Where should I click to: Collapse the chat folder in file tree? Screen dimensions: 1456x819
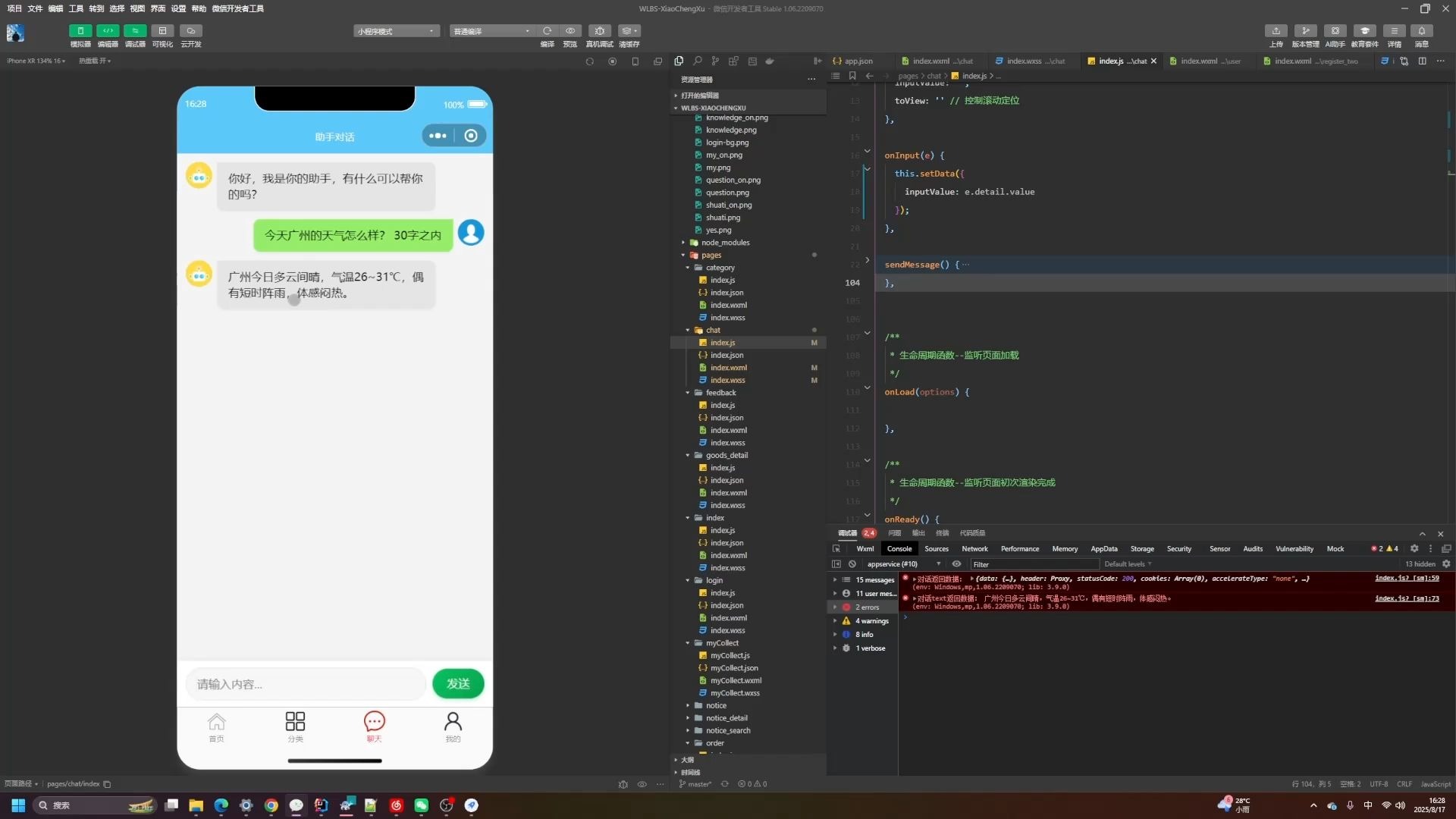(688, 330)
